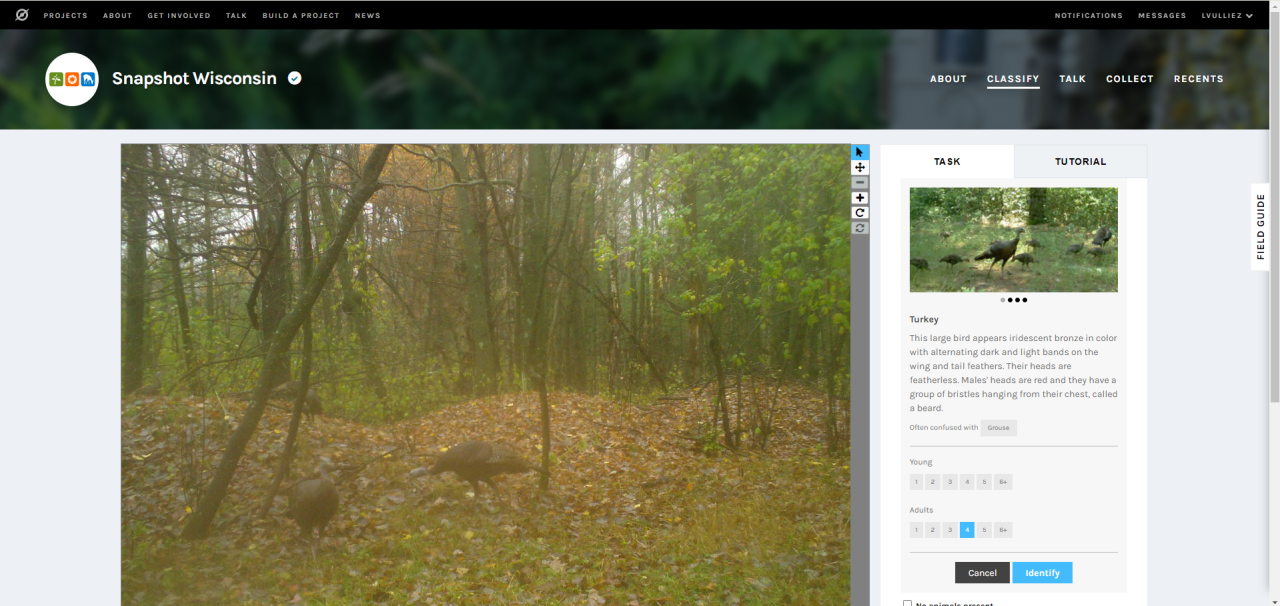Zoom in on the image with plus

point(860,198)
